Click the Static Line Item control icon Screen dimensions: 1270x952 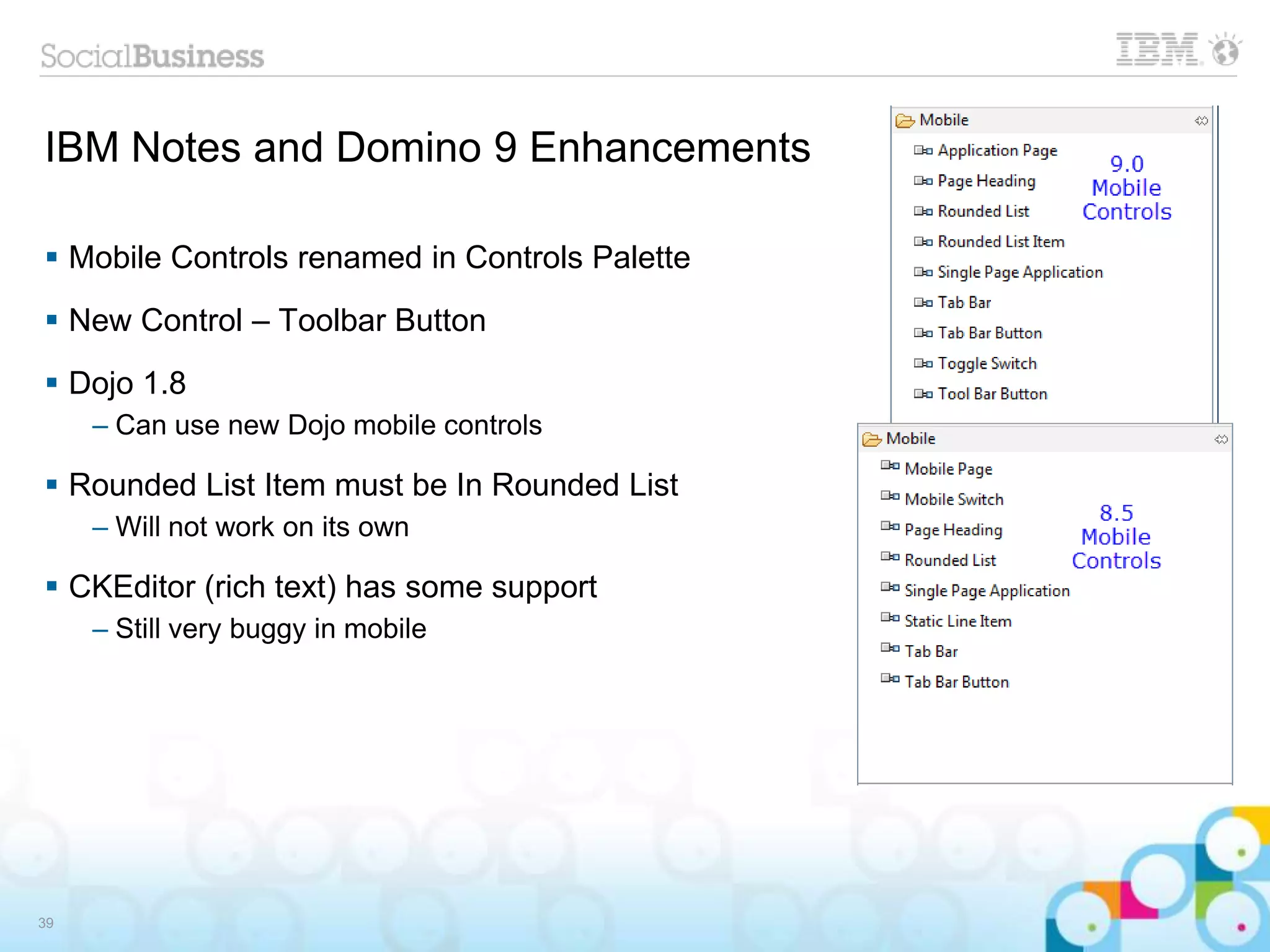(890, 617)
